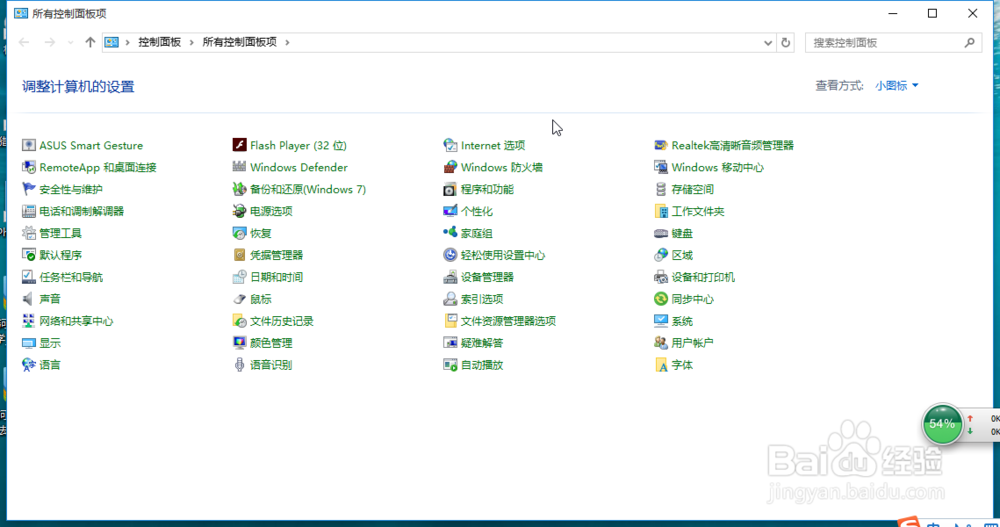Click the search magnifier icon
This screenshot has height=527, width=1000.
coord(969,43)
